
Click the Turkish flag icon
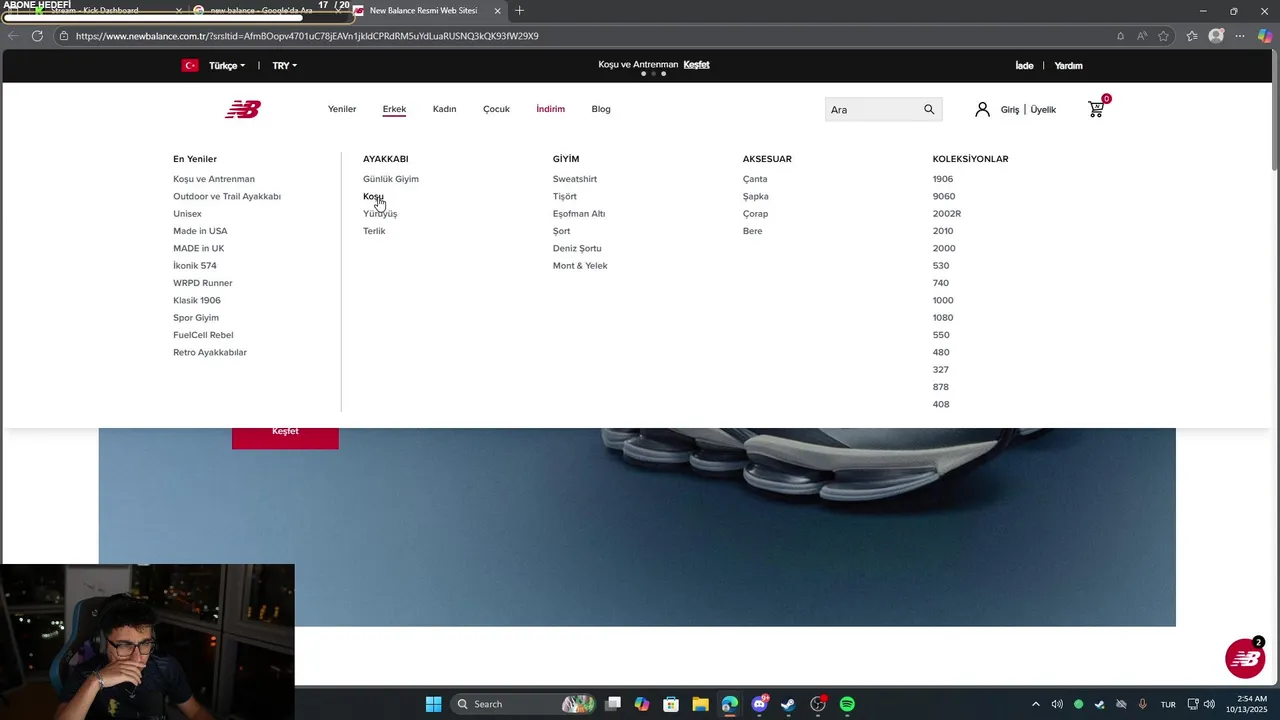[190, 65]
